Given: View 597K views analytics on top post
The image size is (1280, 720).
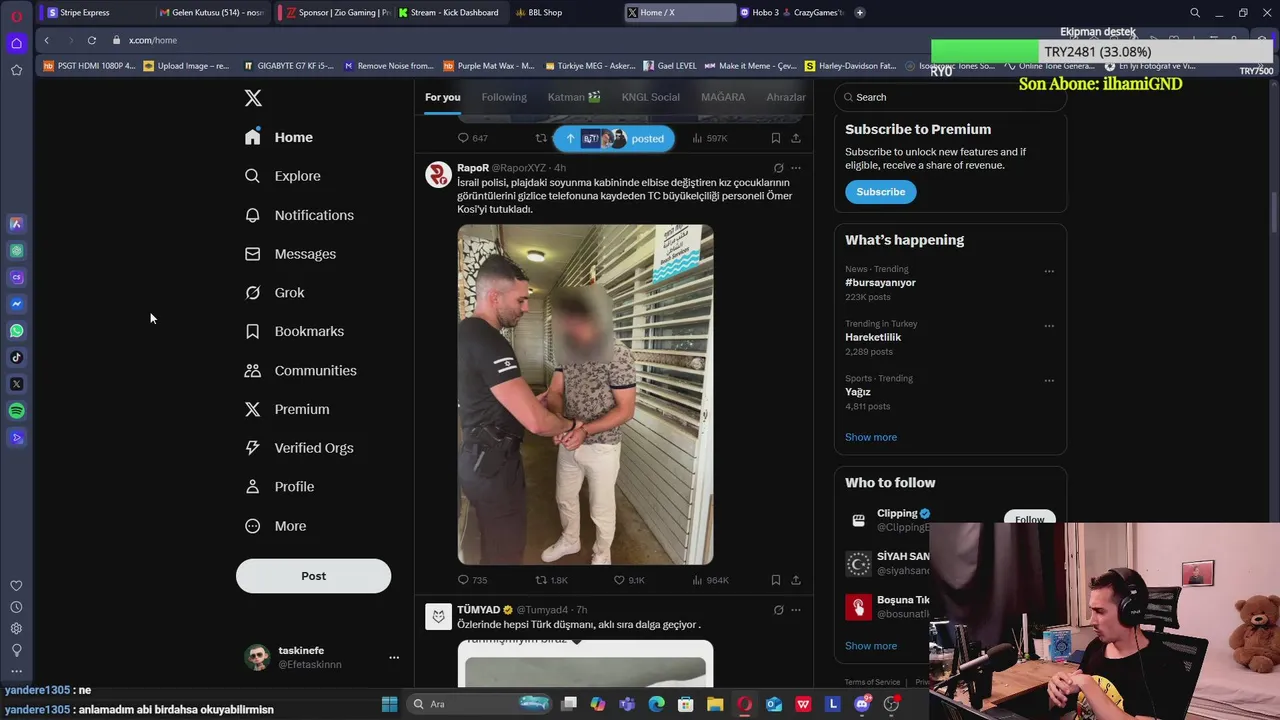Looking at the screenshot, I should [709, 138].
